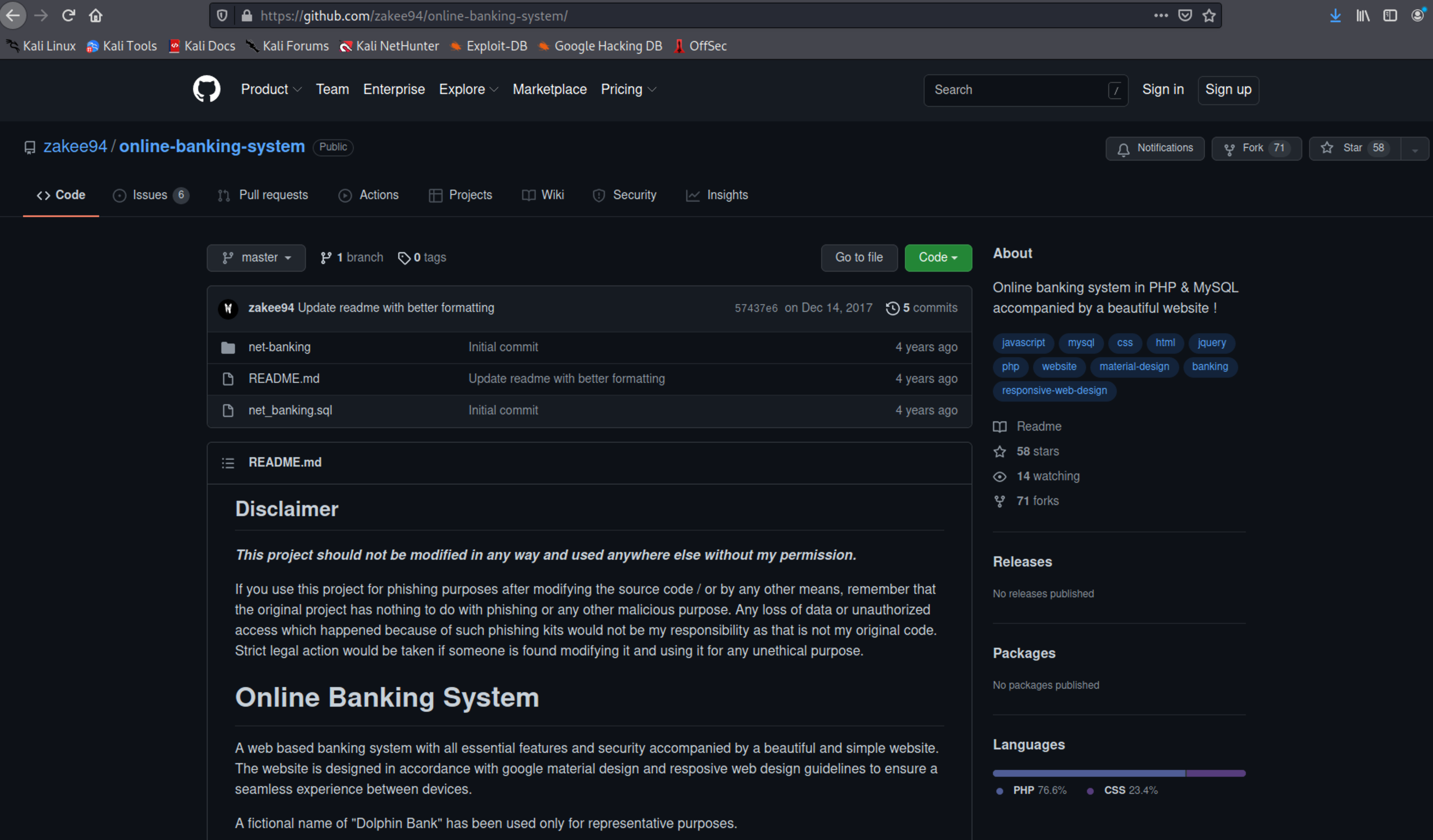Open the downloads arrow panel

[x=1335, y=15]
